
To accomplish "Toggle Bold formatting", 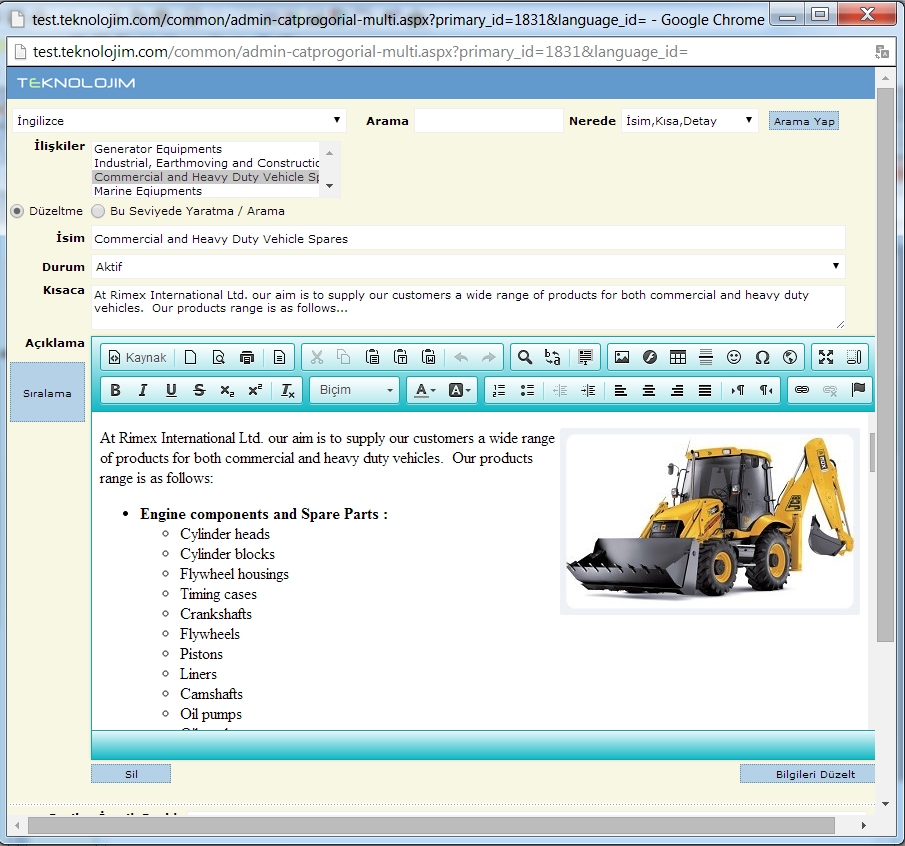I will (x=115, y=390).
